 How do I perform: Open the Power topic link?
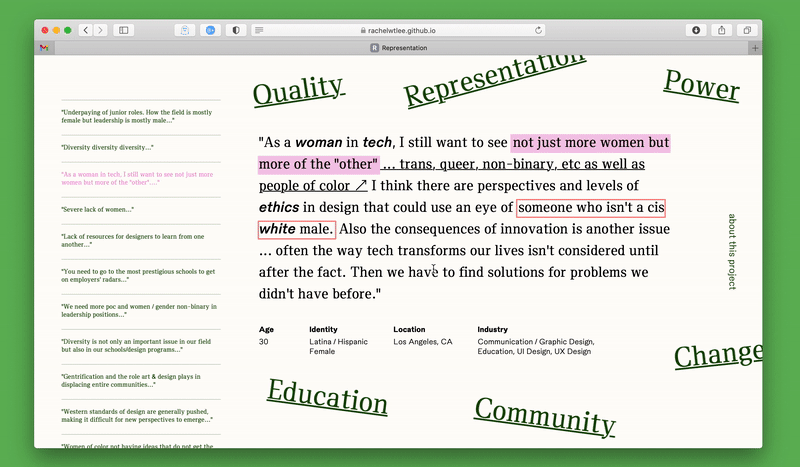pos(702,85)
